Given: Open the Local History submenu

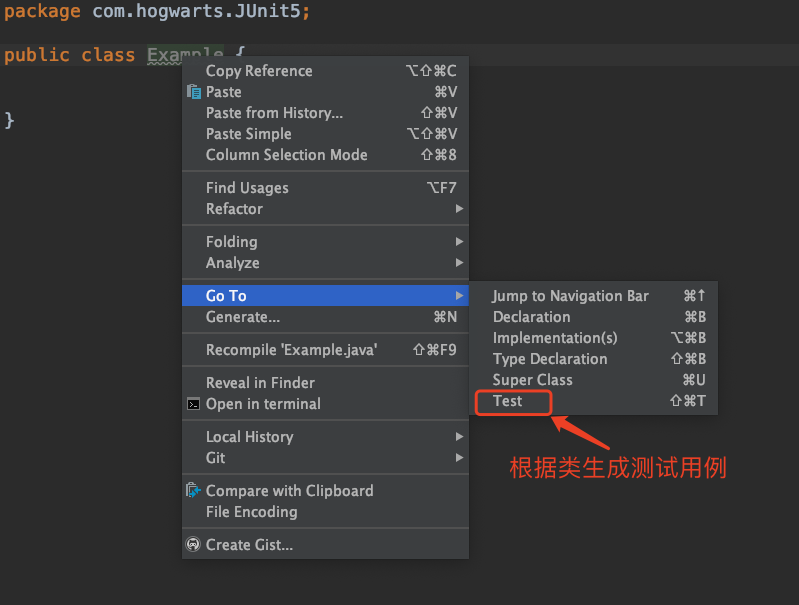Looking at the screenshot, I should pyautogui.click(x=249, y=437).
